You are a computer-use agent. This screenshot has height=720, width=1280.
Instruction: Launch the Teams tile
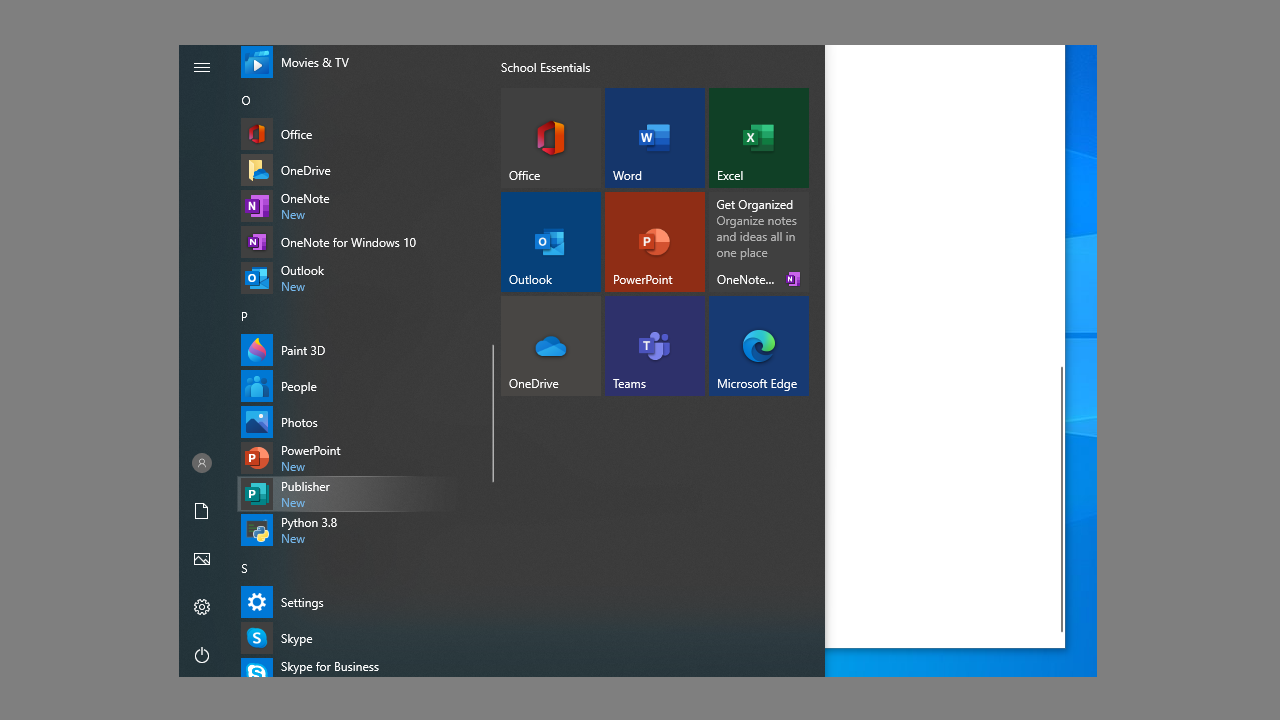655,346
